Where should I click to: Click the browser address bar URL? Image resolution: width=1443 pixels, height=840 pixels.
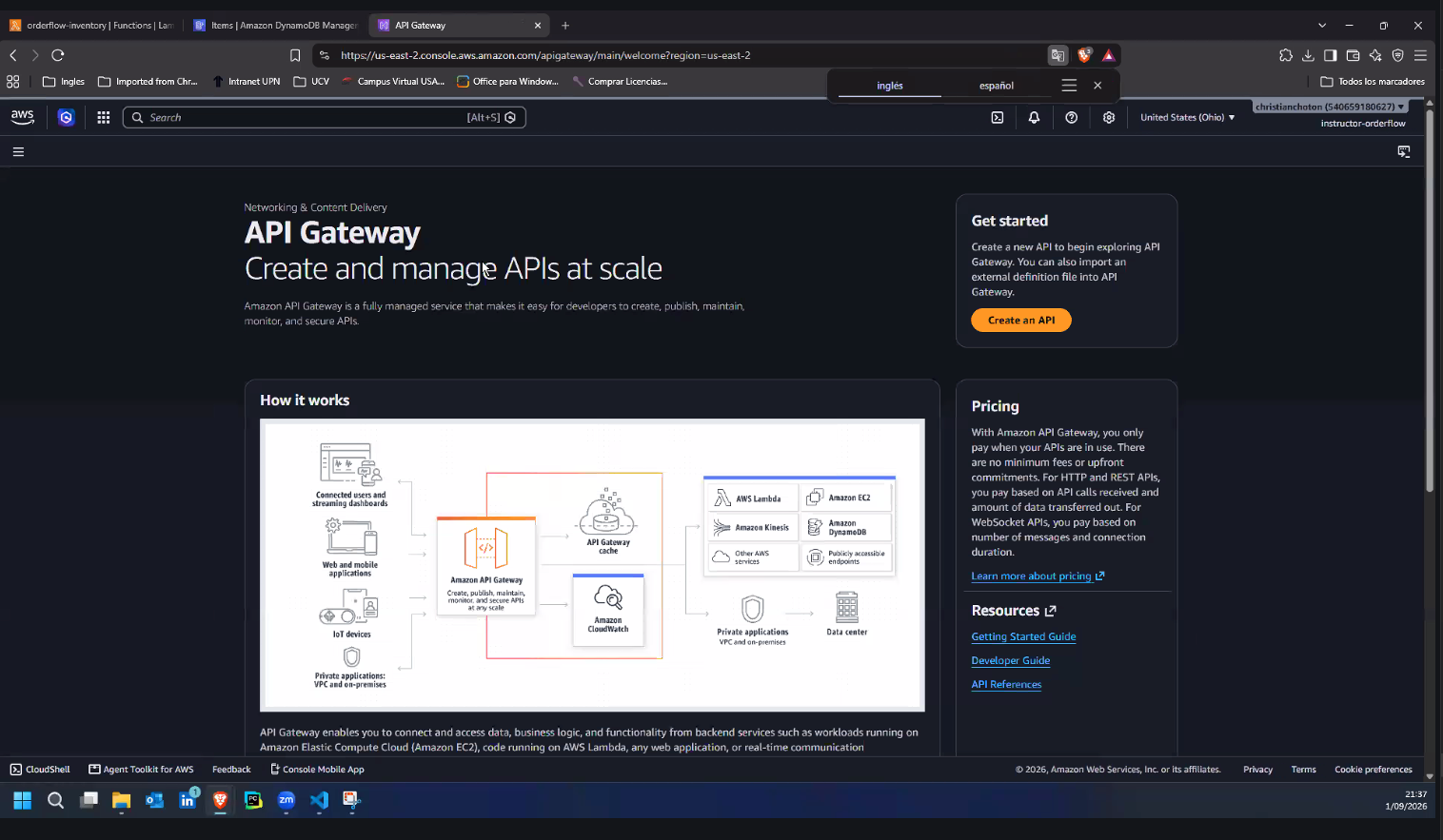[x=545, y=55]
